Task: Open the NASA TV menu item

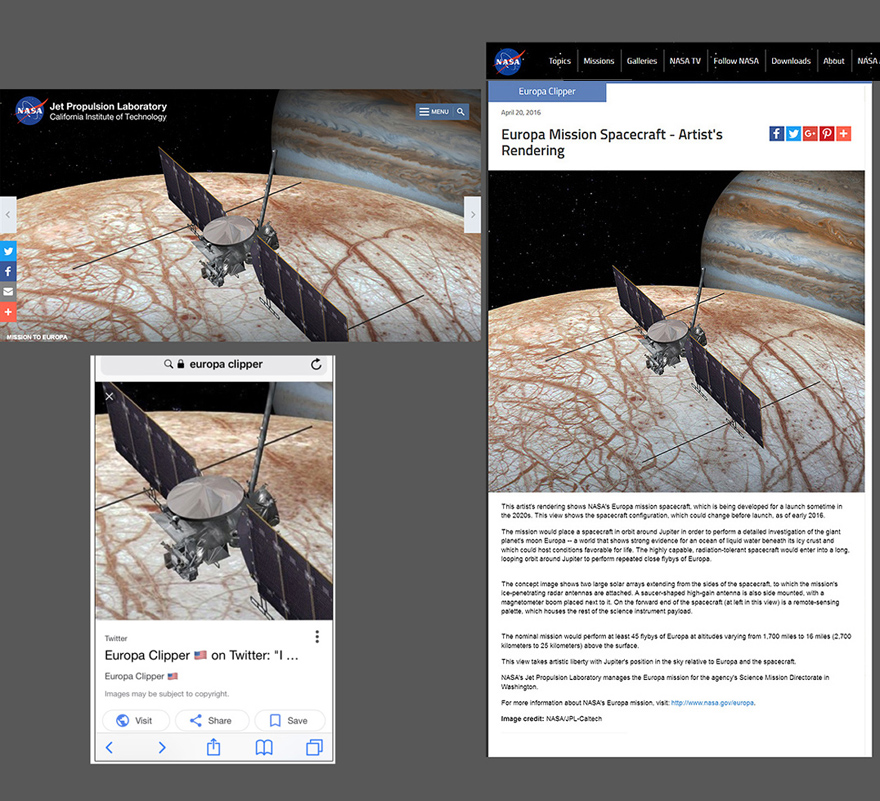Action: [x=685, y=61]
